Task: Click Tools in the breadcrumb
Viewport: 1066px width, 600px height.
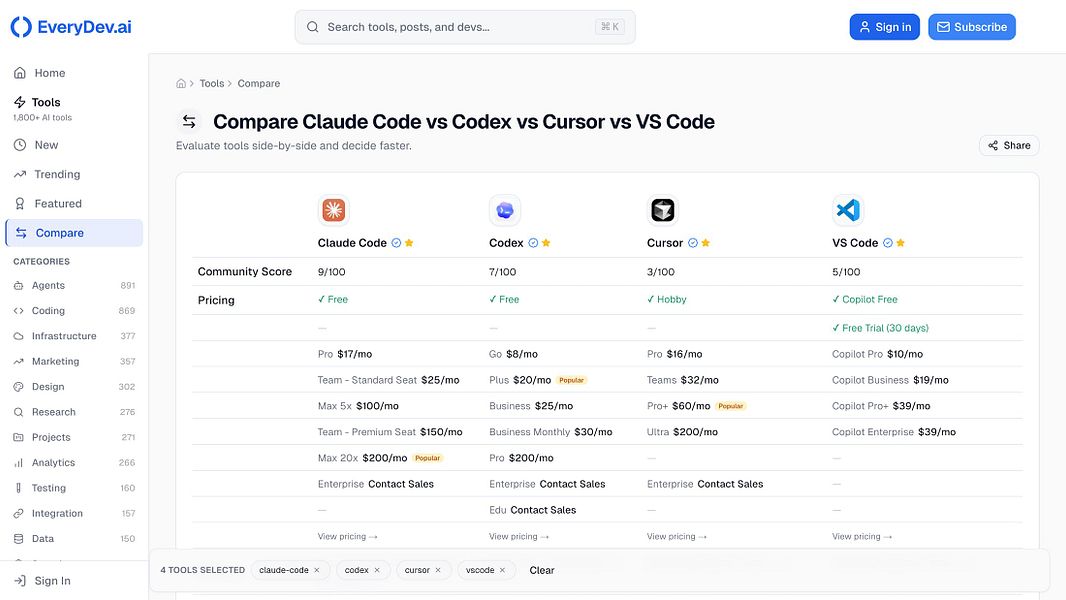Action: 211,84
